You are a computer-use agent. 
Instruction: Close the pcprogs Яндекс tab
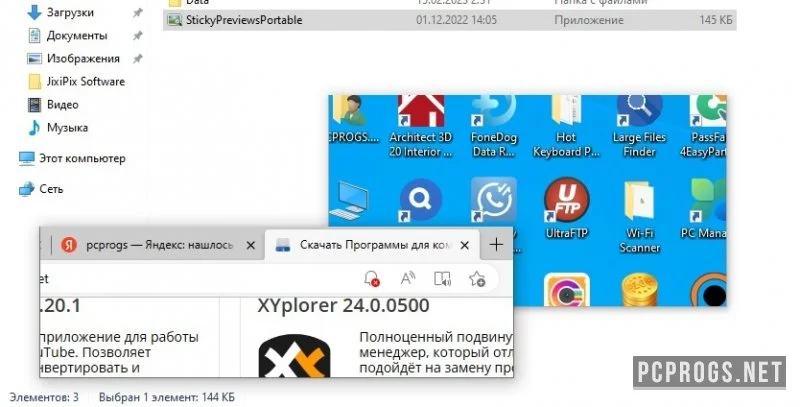point(251,245)
